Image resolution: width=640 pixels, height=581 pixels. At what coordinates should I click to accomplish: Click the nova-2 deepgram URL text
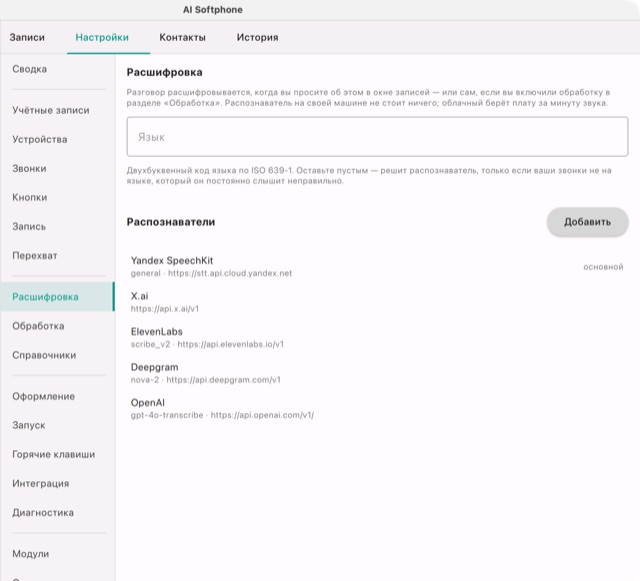pos(206,380)
